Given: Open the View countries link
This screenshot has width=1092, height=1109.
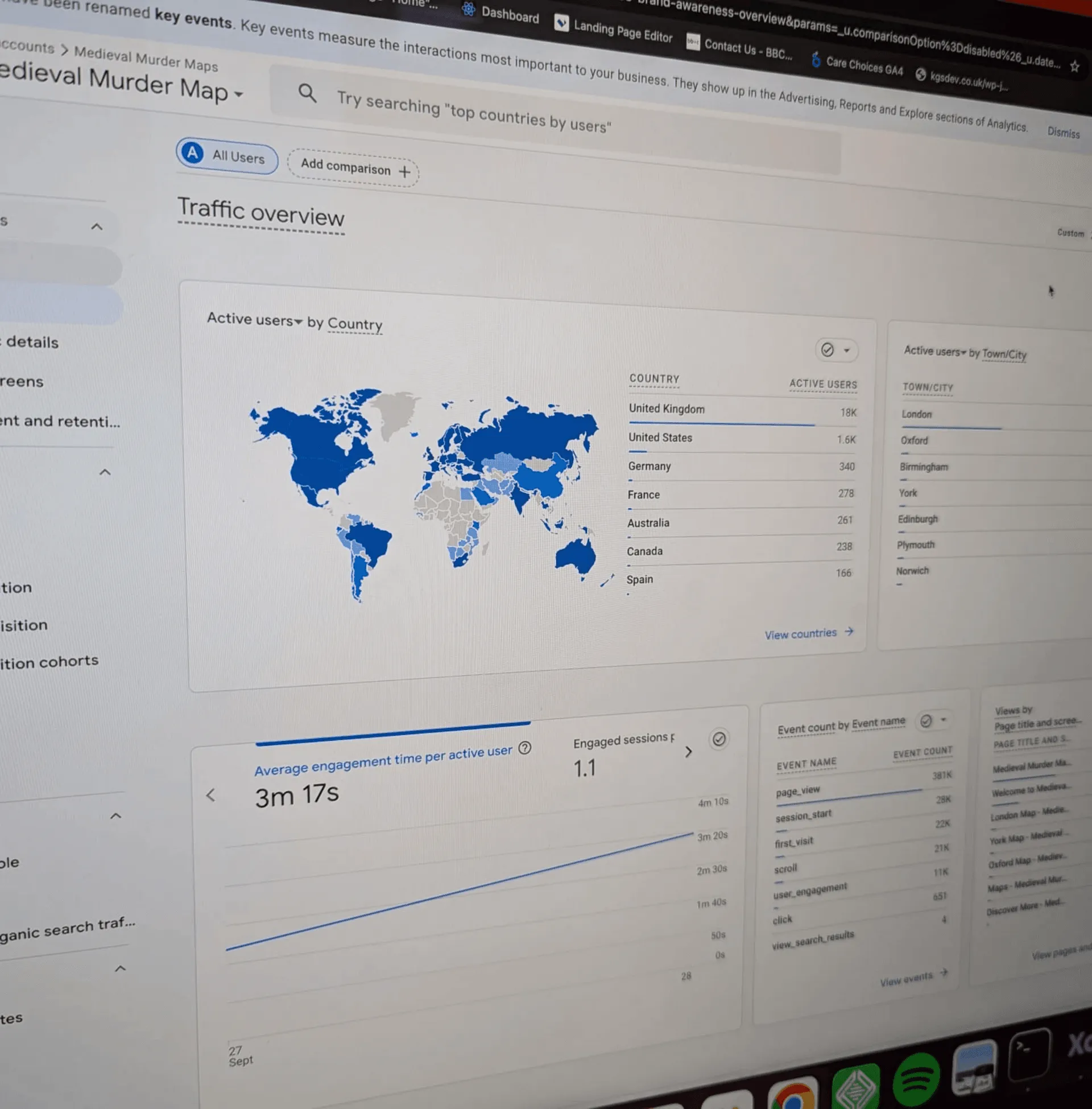Looking at the screenshot, I should [809, 633].
